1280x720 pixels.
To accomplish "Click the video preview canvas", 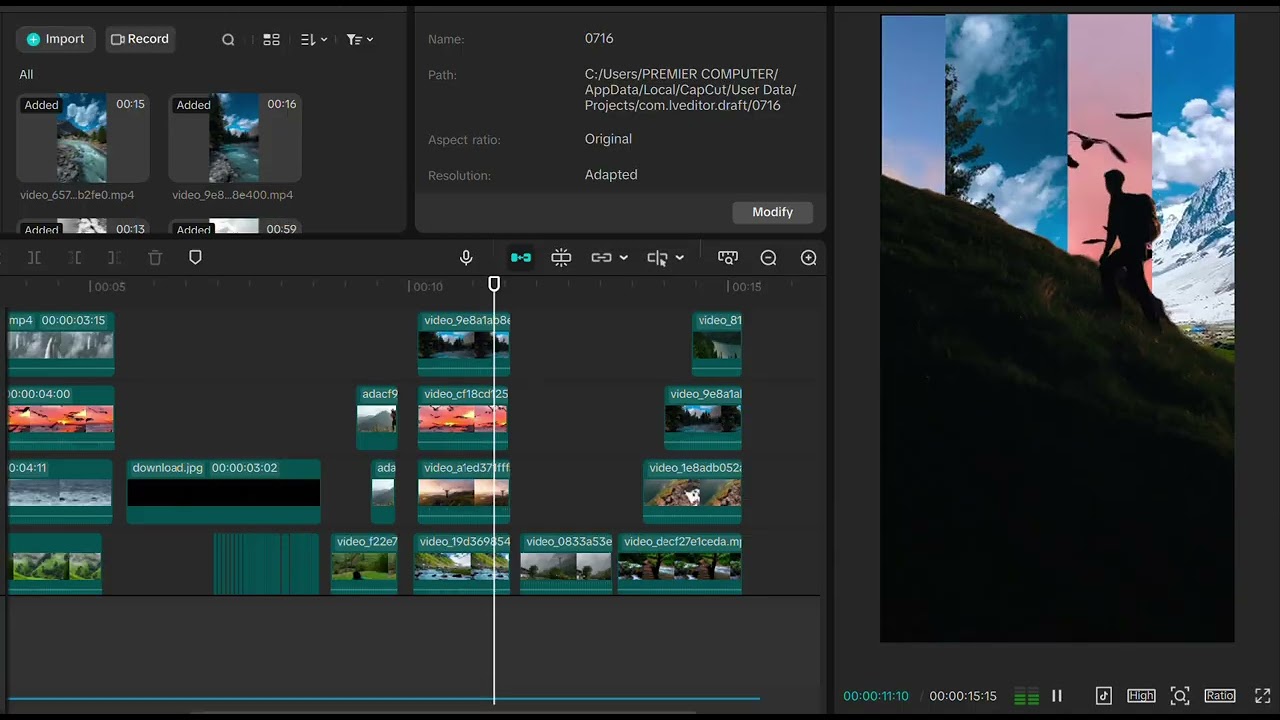I will [1057, 328].
